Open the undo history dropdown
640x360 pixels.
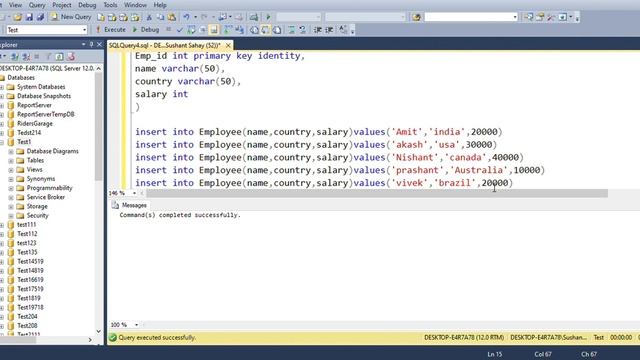click(195, 17)
